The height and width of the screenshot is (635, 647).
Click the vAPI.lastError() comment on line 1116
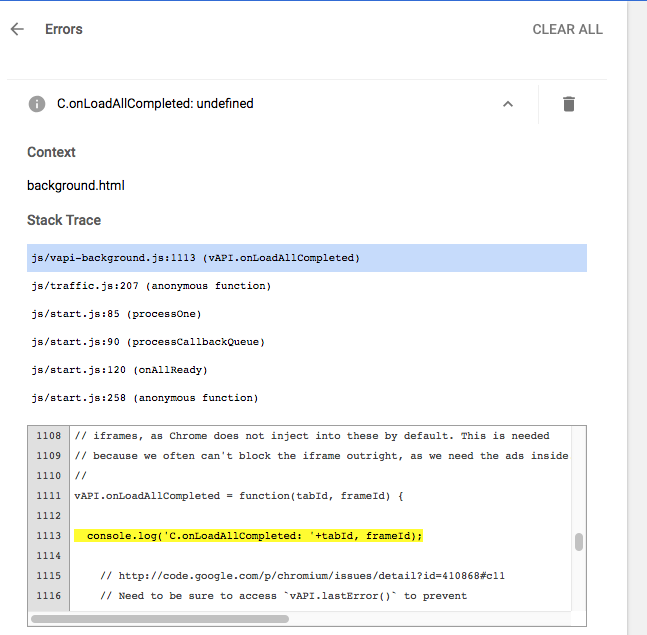pyautogui.click(x=283, y=596)
